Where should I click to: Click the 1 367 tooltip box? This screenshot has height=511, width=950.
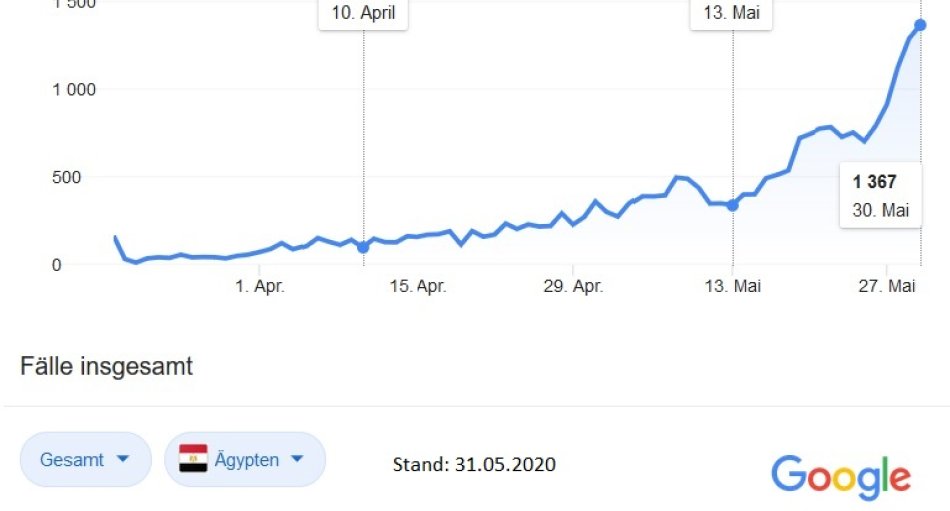coord(880,196)
